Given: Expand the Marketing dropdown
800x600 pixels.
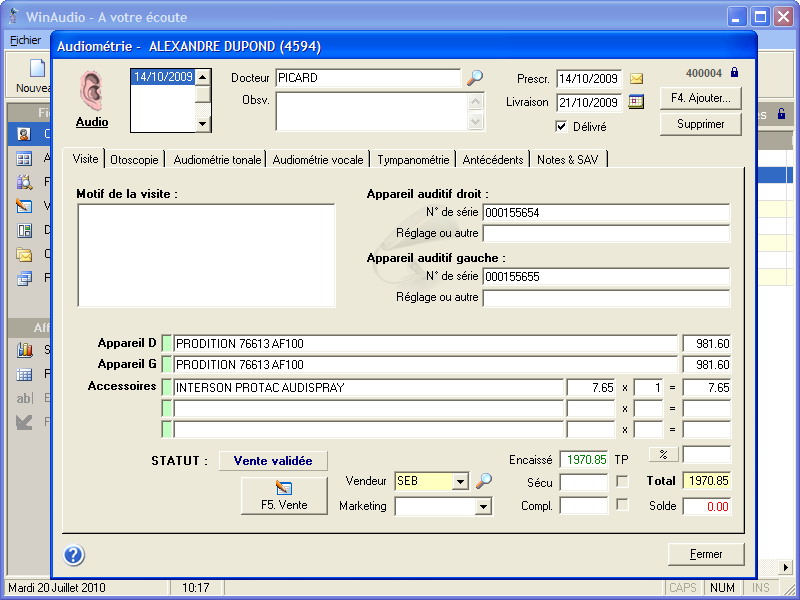Looking at the screenshot, I should (x=484, y=507).
